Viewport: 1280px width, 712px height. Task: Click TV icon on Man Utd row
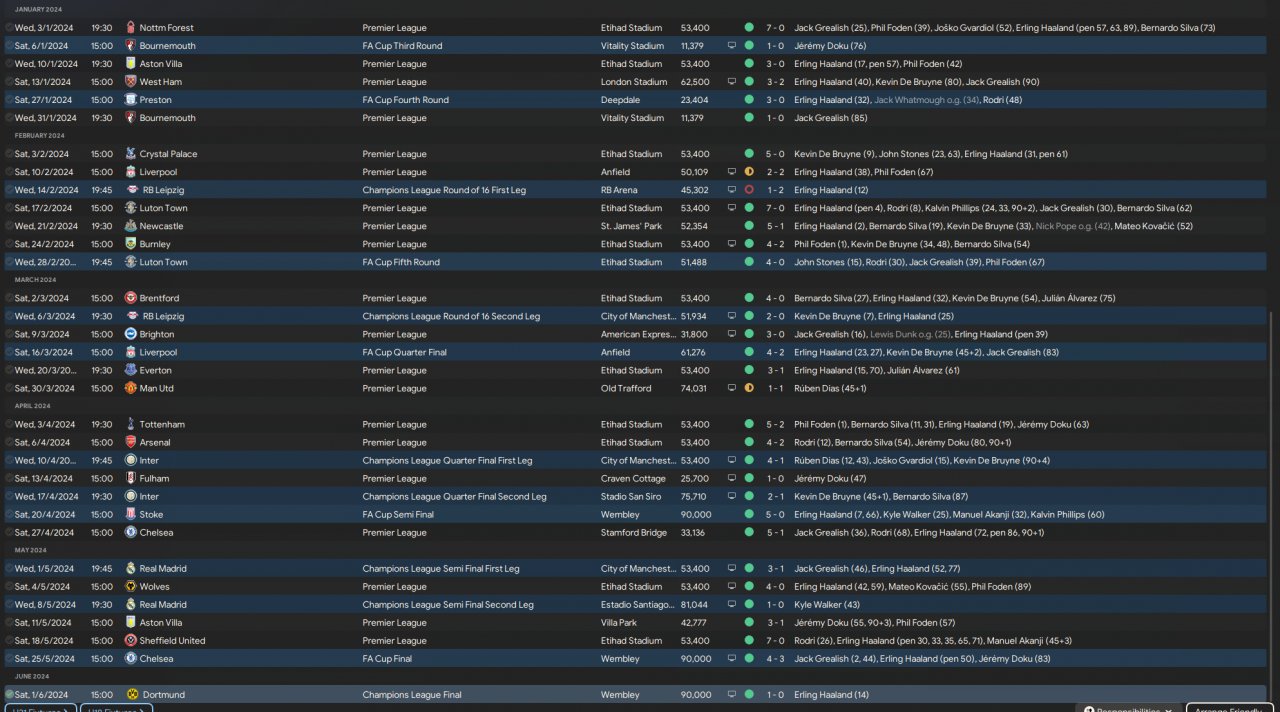pos(731,388)
